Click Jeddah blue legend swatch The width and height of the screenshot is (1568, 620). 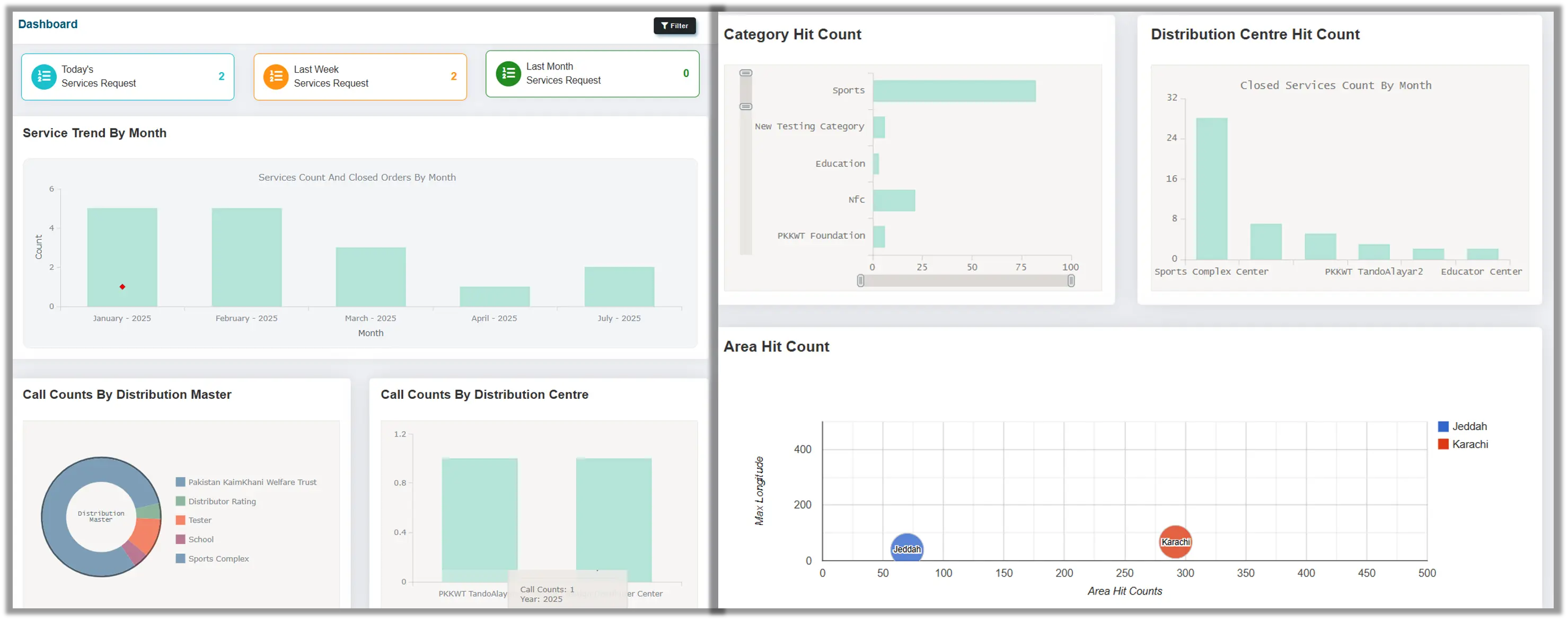pyautogui.click(x=1443, y=426)
